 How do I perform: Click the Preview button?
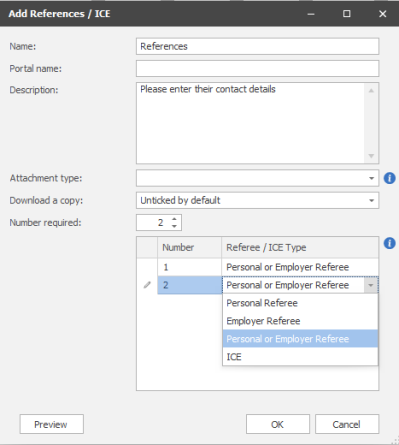51,424
